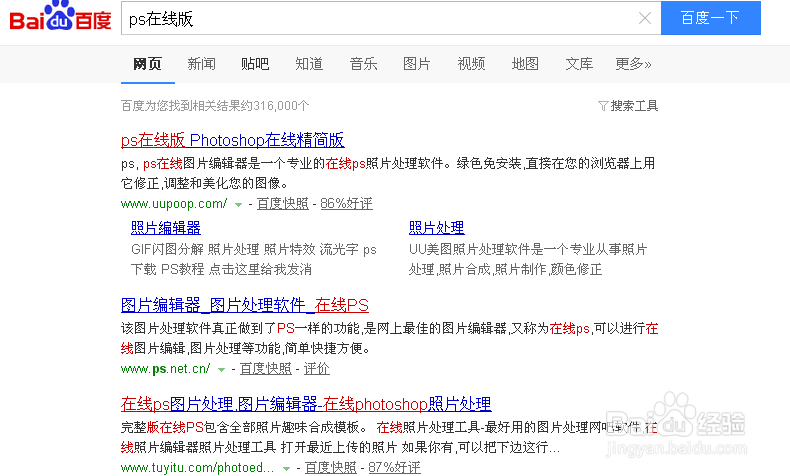Click the www.tuyitu.com/photoed... URL
Image resolution: width=790 pixels, height=476 pixels.
(198, 467)
